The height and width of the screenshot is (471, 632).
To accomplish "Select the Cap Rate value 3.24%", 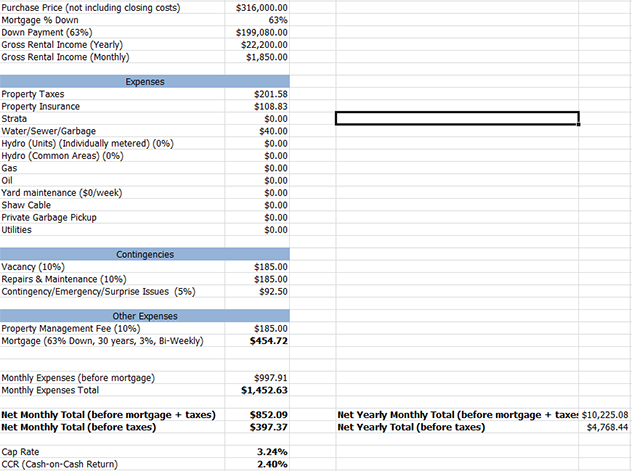I will click(272, 452).
